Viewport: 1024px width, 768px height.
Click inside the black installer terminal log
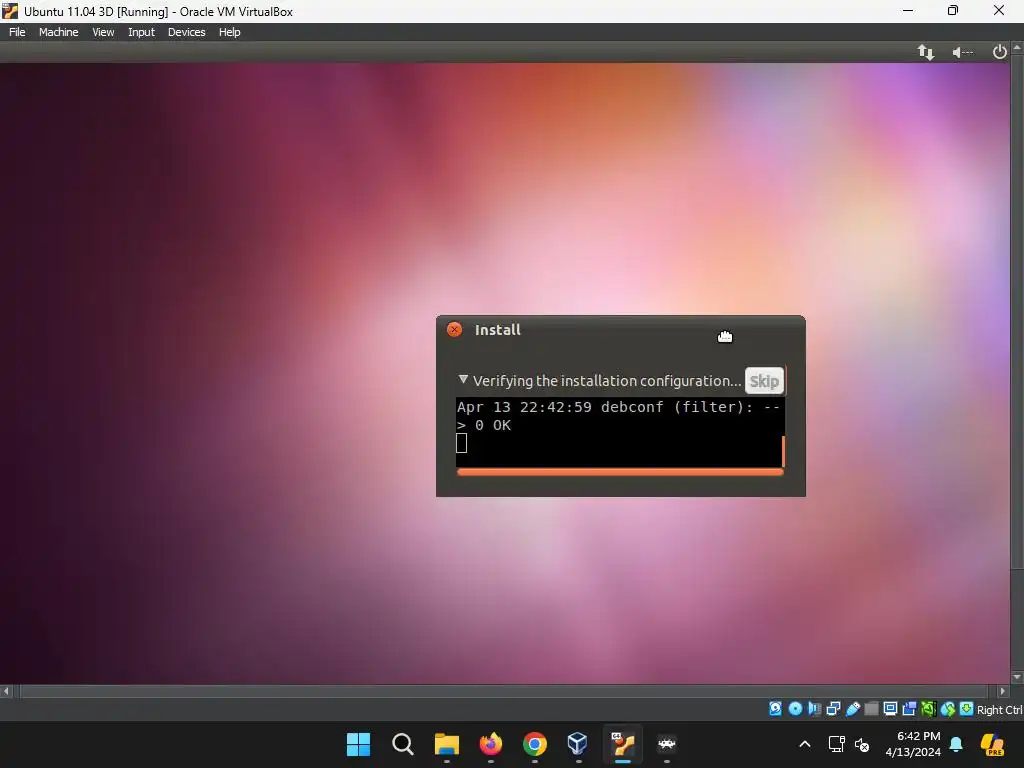pyautogui.click(x=618, y=432)
